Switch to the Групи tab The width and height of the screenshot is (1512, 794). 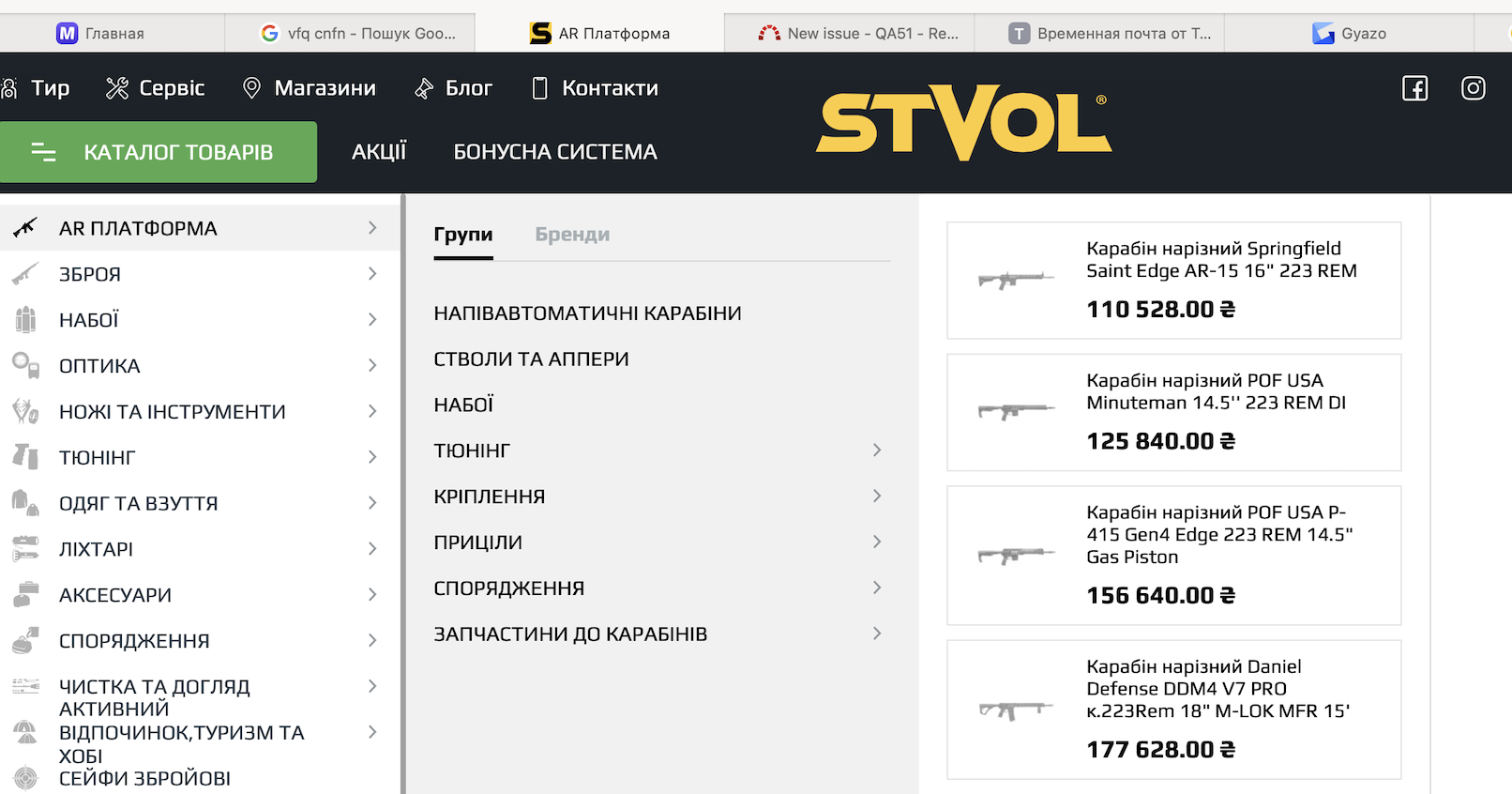click(x=463, y=235)
